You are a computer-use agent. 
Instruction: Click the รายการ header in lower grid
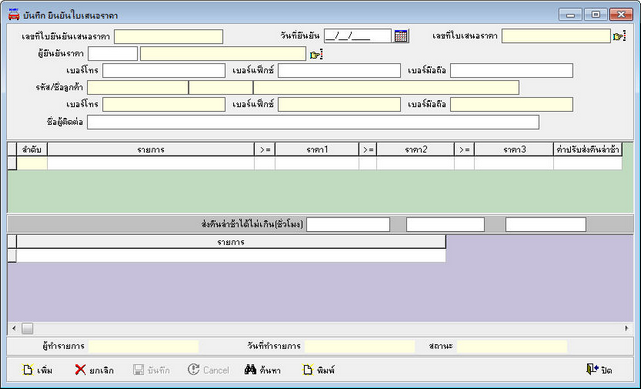231,242
